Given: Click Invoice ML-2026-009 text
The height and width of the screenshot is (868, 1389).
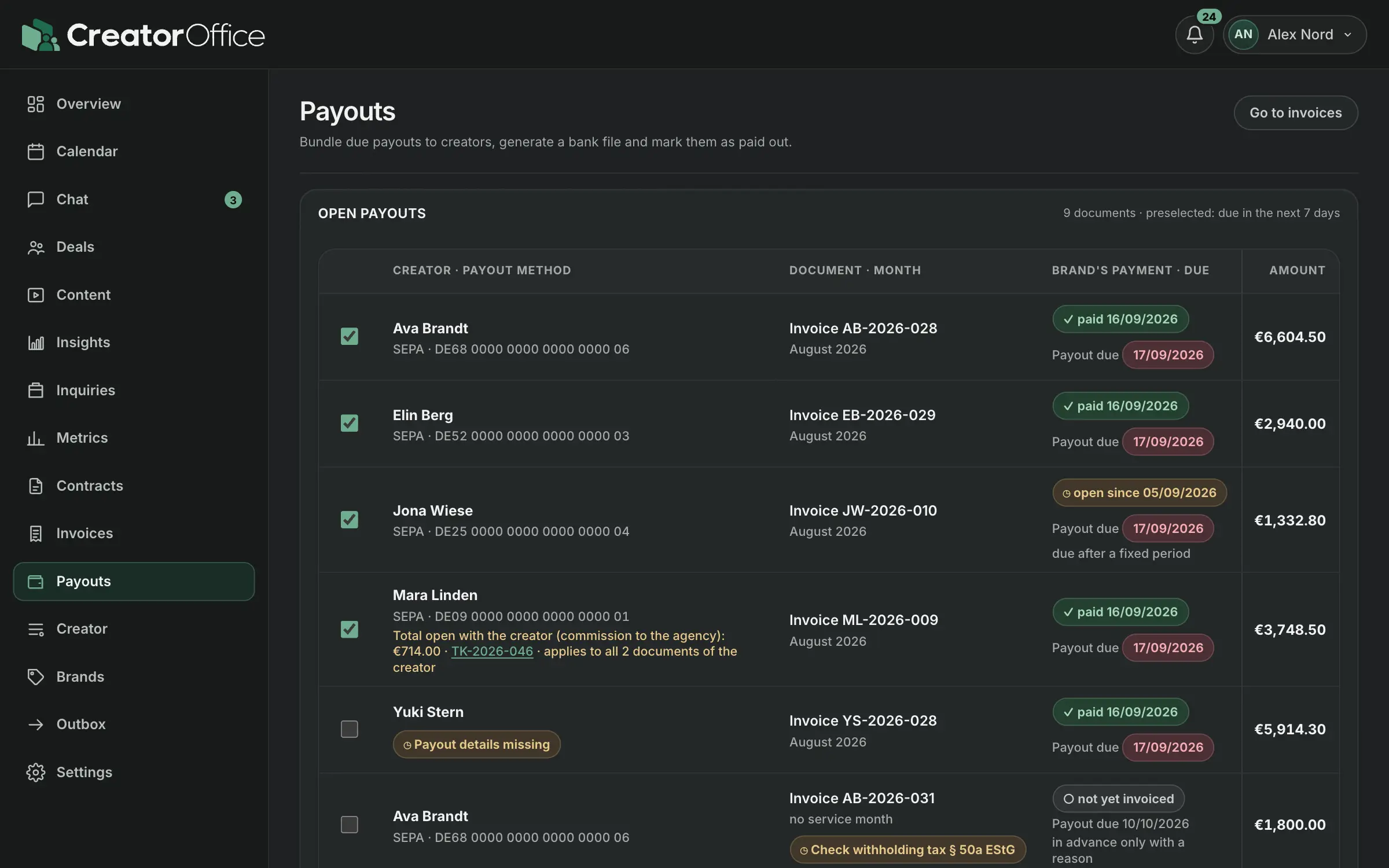Looking at the screenshot, I should tap(863, 620).
